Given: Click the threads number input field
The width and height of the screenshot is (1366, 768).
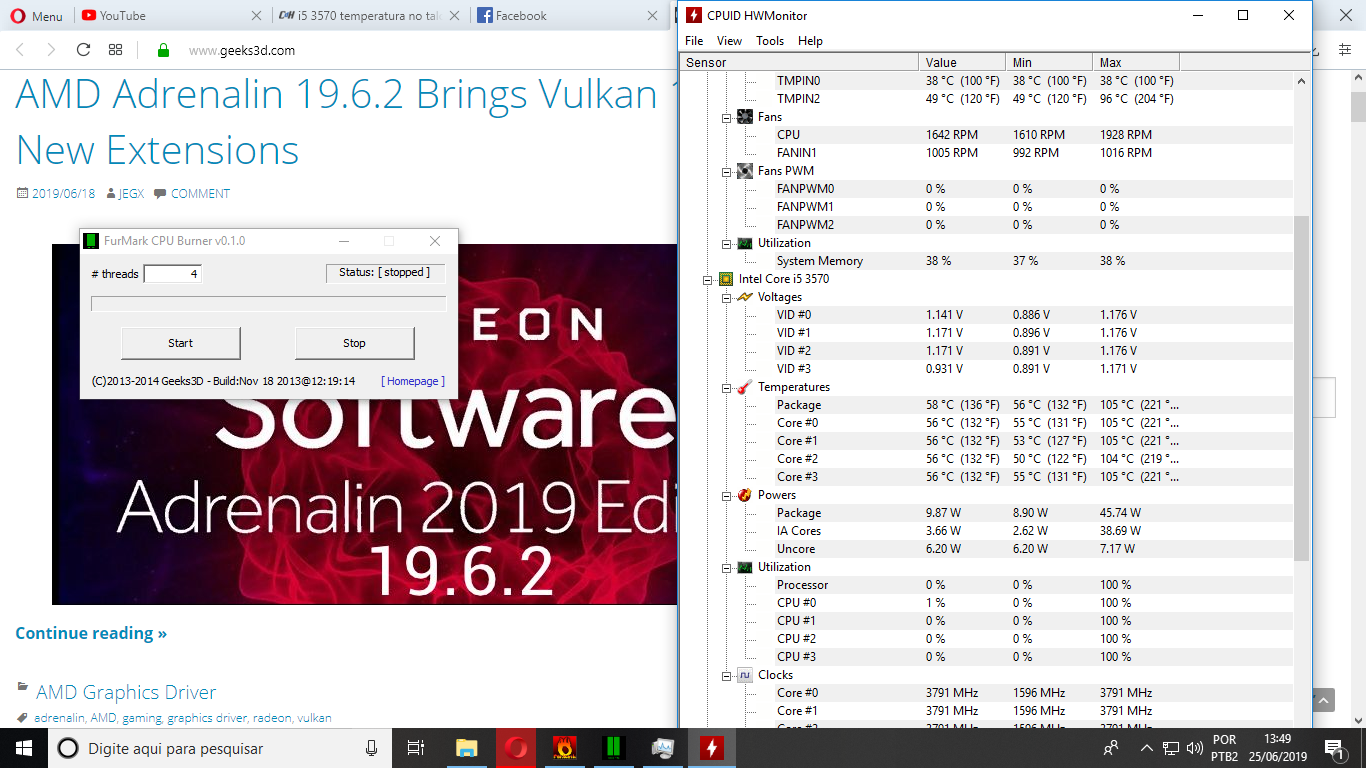Looking at the screenshot, I should (x=172, y=274).
